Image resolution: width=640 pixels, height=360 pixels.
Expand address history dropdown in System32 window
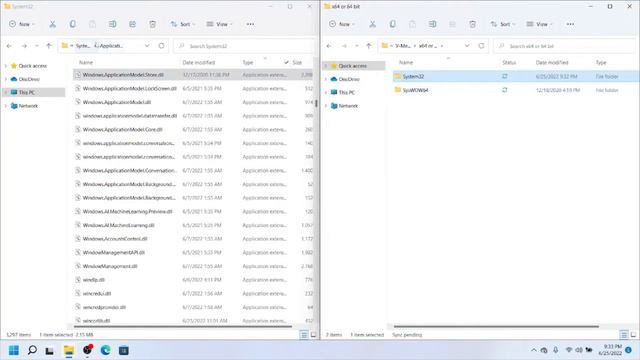(x=147, y=46)
